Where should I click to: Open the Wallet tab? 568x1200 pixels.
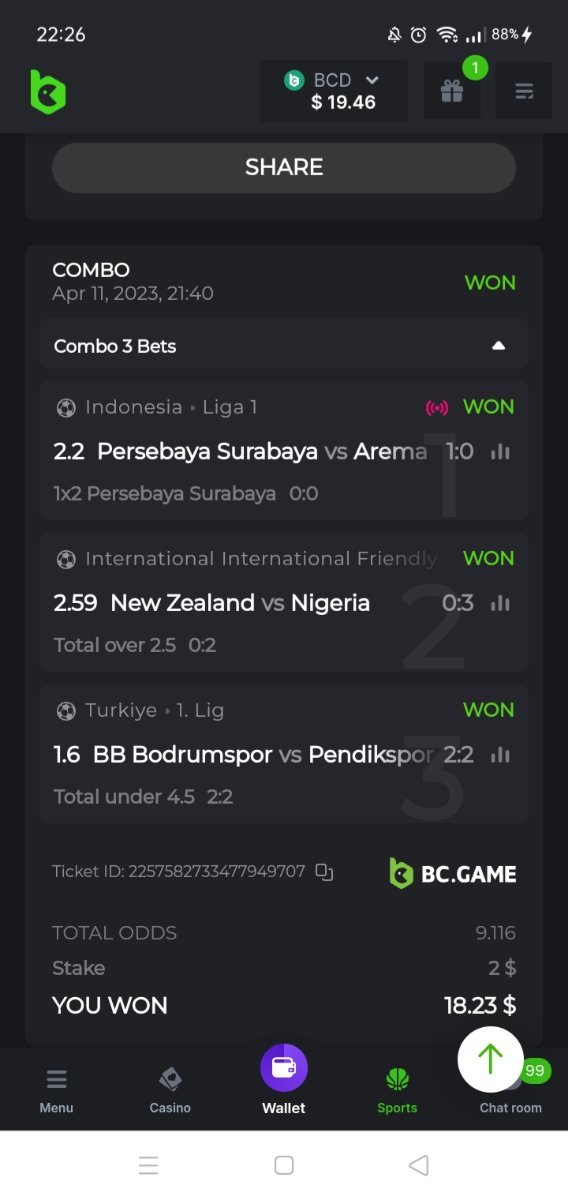[284, 1080]
